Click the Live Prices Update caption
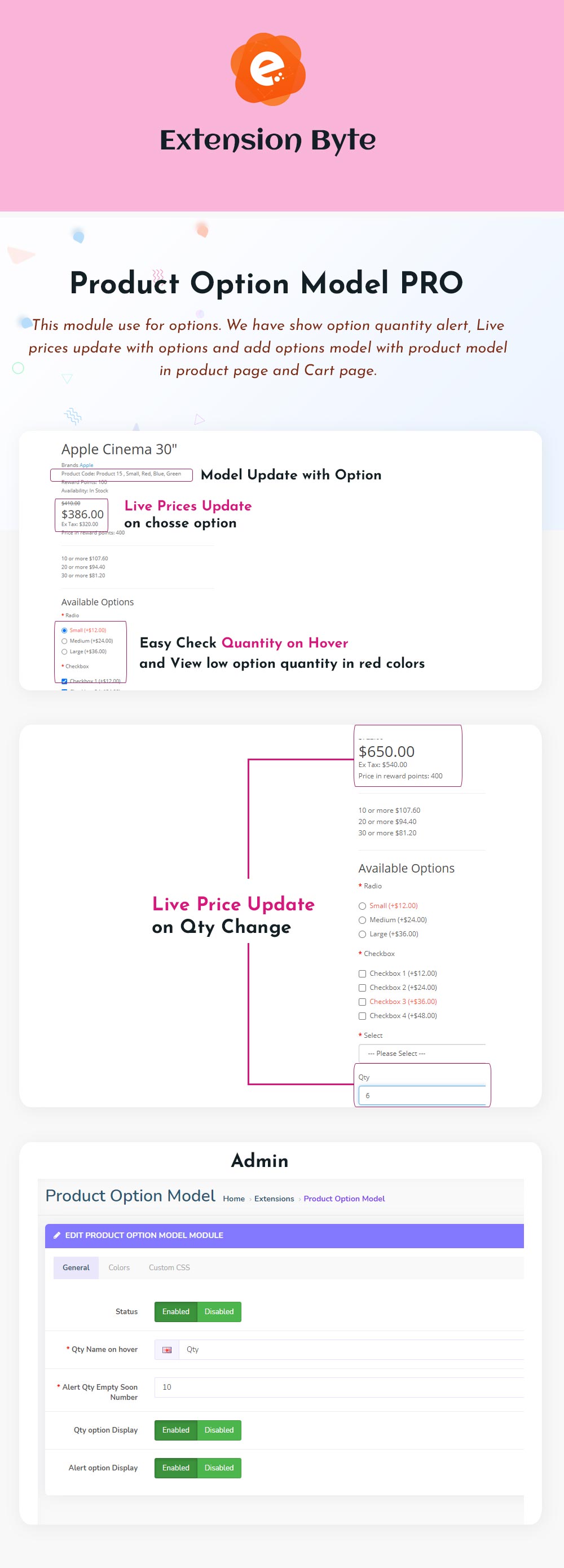564x1568 pixels. 188,506
